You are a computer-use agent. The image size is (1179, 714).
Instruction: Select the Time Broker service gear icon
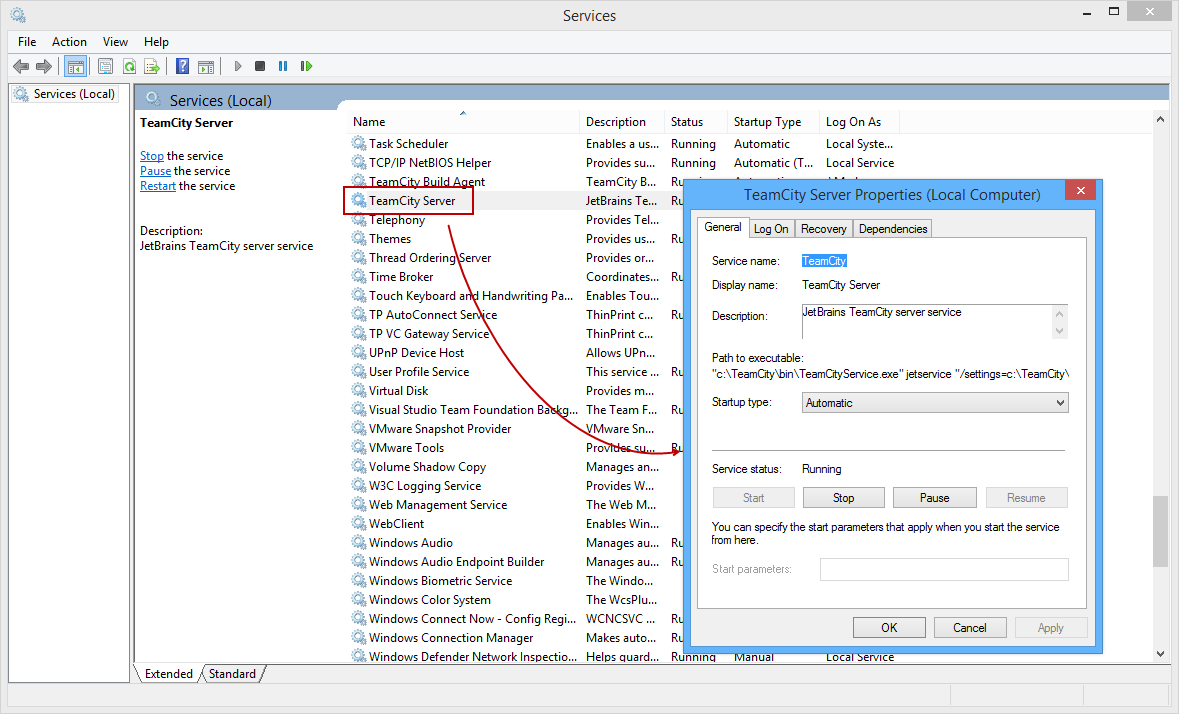click(359, 277)
